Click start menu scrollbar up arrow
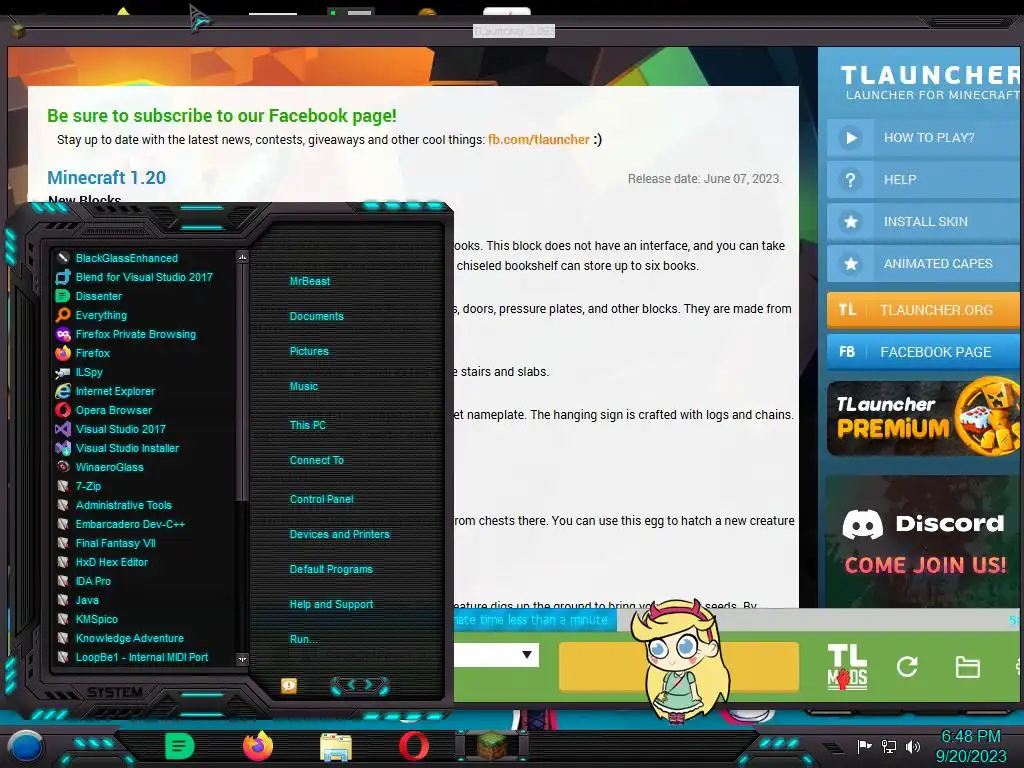 (x=242, y=257)
